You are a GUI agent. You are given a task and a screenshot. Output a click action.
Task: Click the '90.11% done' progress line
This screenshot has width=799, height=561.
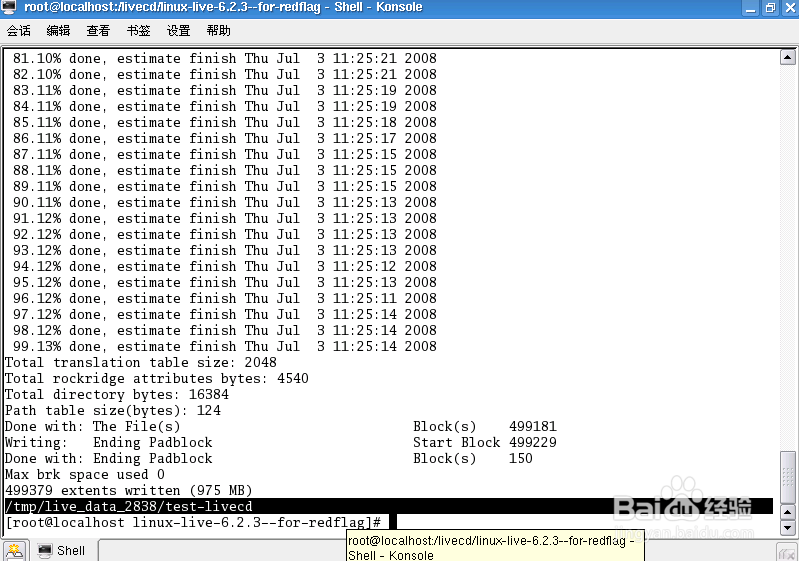(225, 202)
